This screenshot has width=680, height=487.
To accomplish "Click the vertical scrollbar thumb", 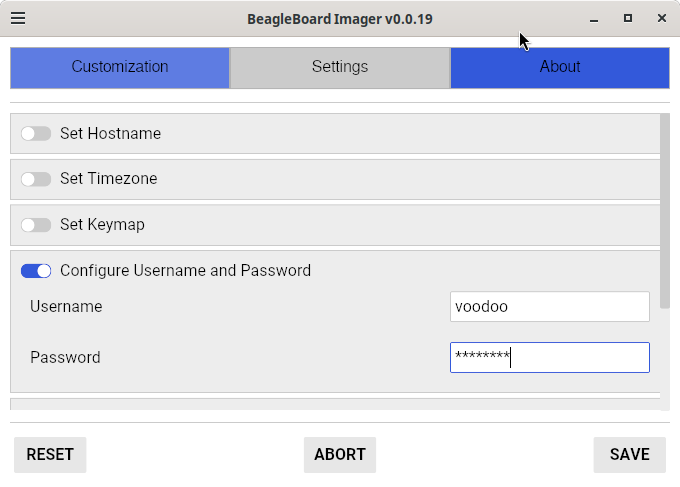I will 665,210.
